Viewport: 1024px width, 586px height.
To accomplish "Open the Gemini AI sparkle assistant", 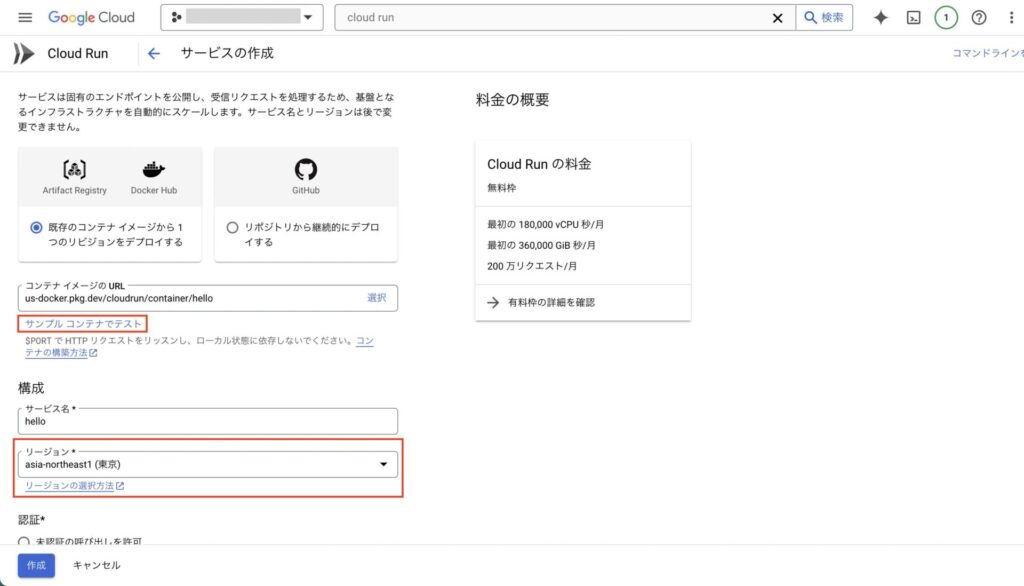I will [880, 18].
